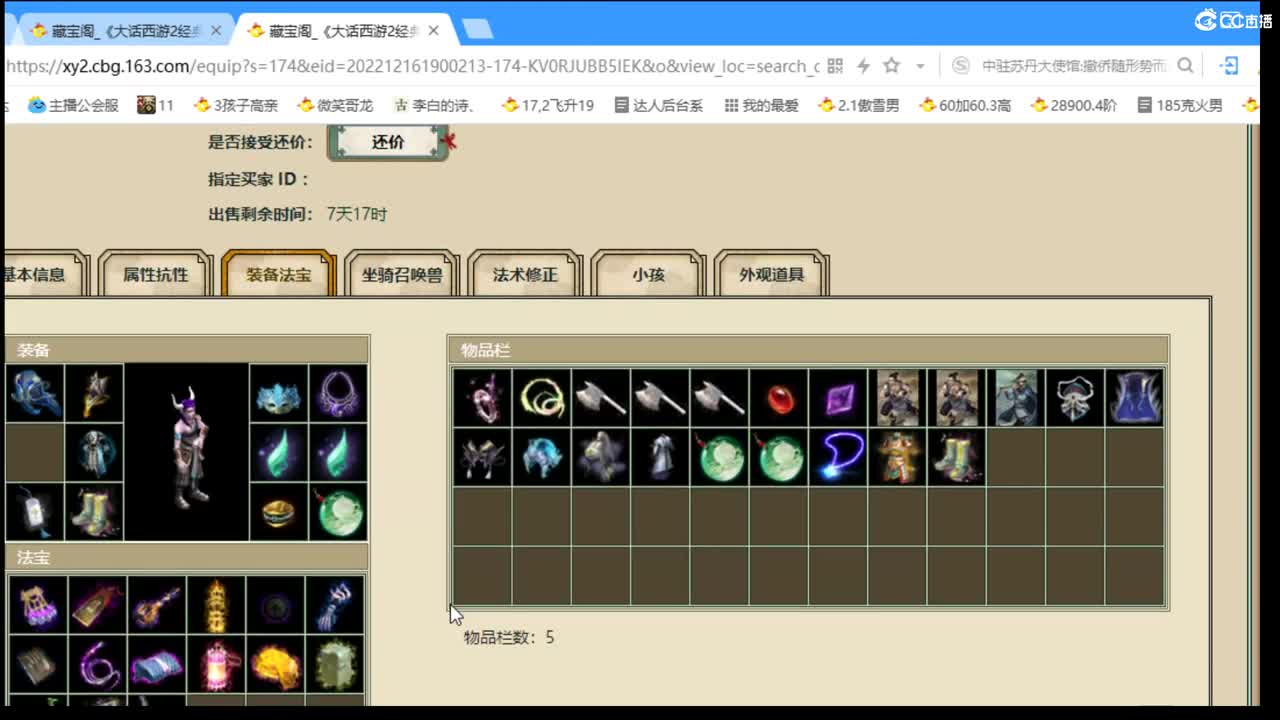Select the red gem inventory item
Screen dimensions: 1280x720
point(778,398)
